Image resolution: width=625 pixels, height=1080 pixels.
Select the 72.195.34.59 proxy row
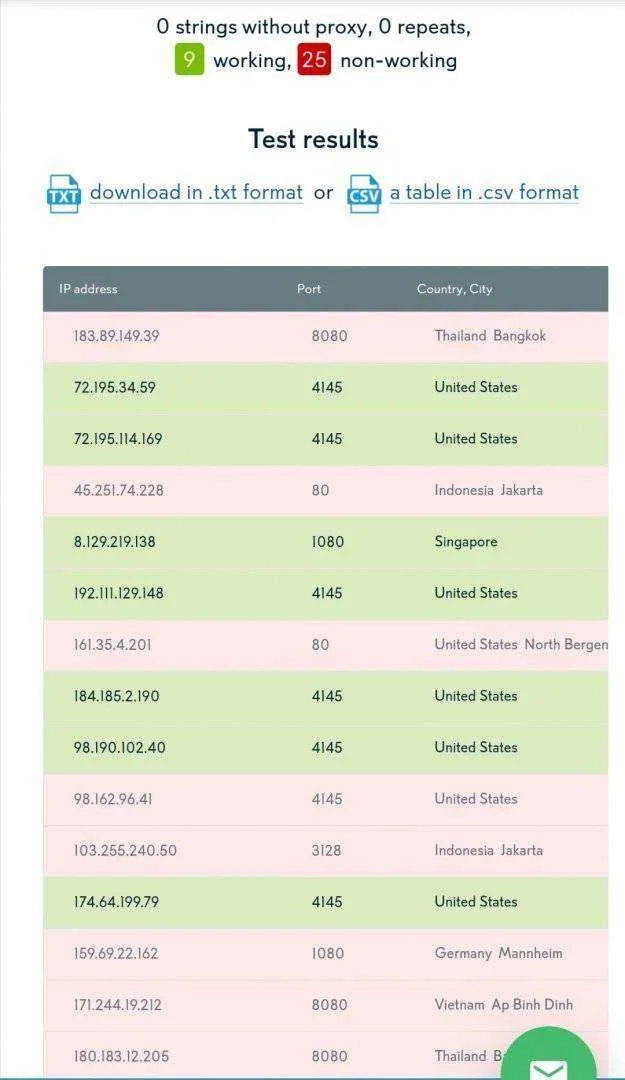tap(325, 387)
